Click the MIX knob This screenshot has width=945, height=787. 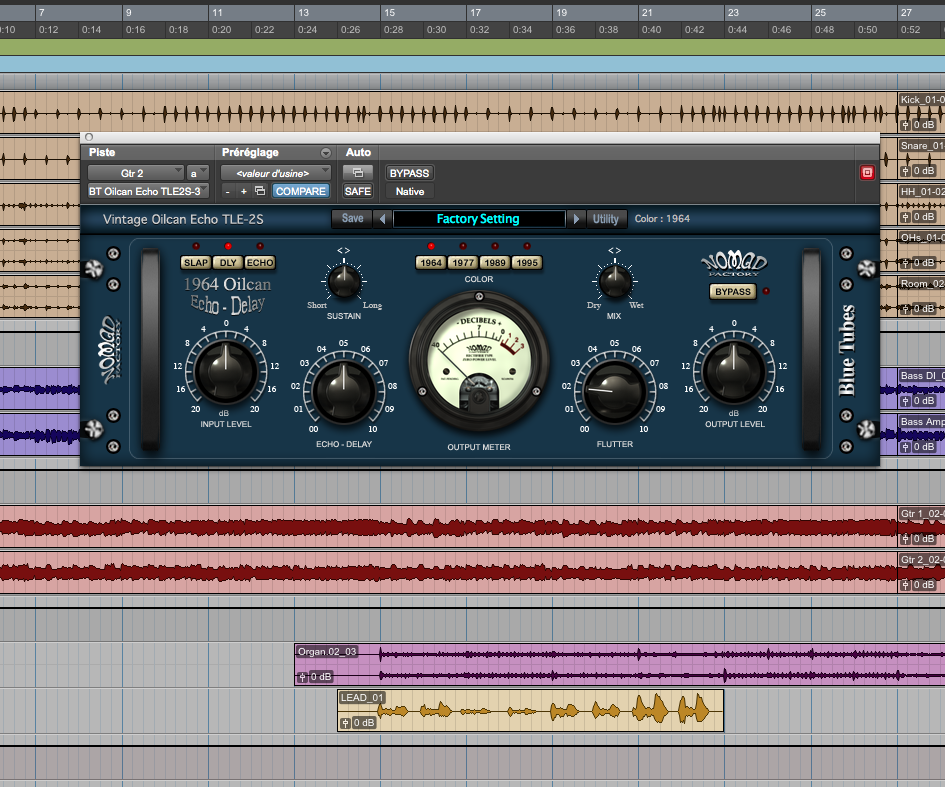coord(615,281)
